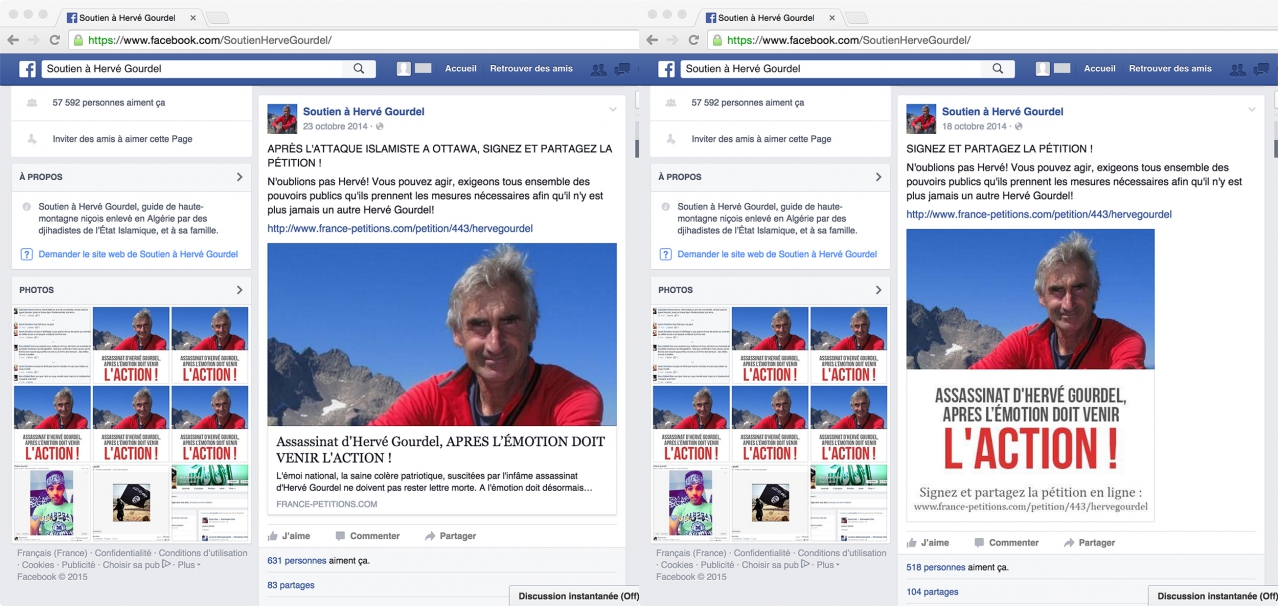This screenshot has width=1278, height=606.
Task: Click the back arrow in the left browser window
Action: (x=13, y=40)
